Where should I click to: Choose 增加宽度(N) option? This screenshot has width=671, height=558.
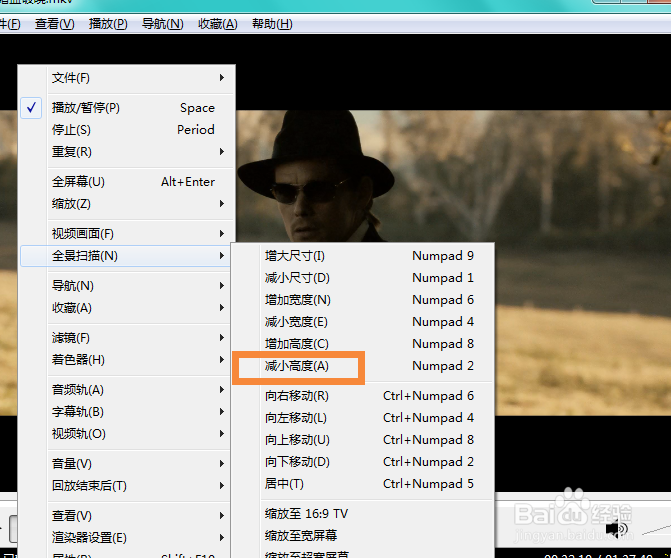click(x=363, y=300)
